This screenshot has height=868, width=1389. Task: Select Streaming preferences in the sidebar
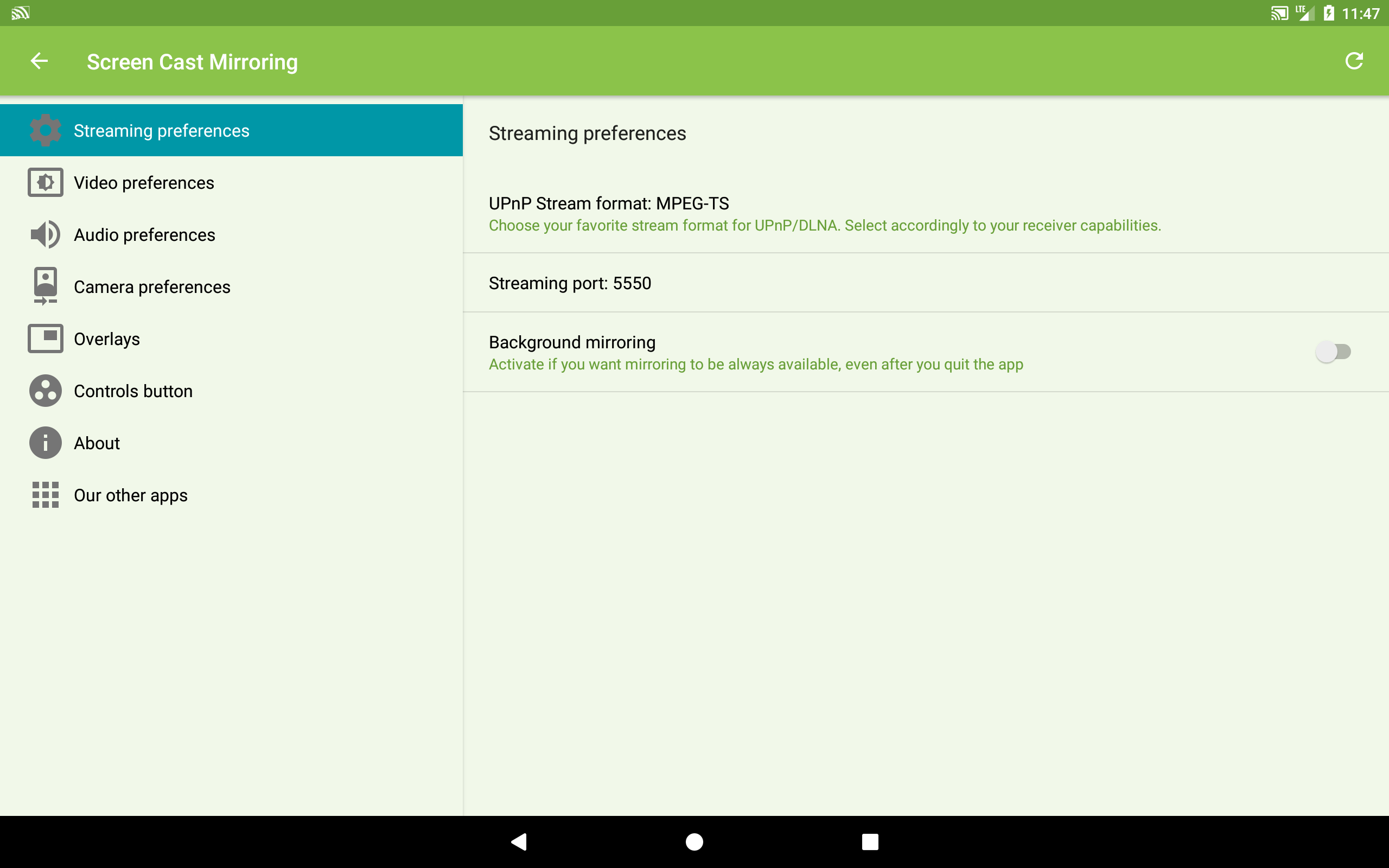pos(231,130)
